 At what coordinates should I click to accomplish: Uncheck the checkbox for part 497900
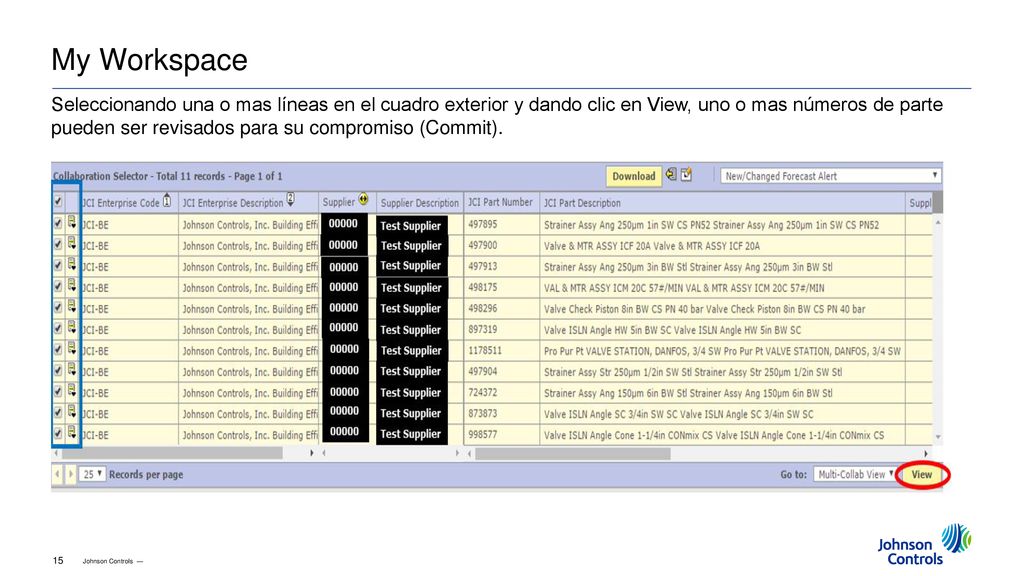[x=58, y=244]
